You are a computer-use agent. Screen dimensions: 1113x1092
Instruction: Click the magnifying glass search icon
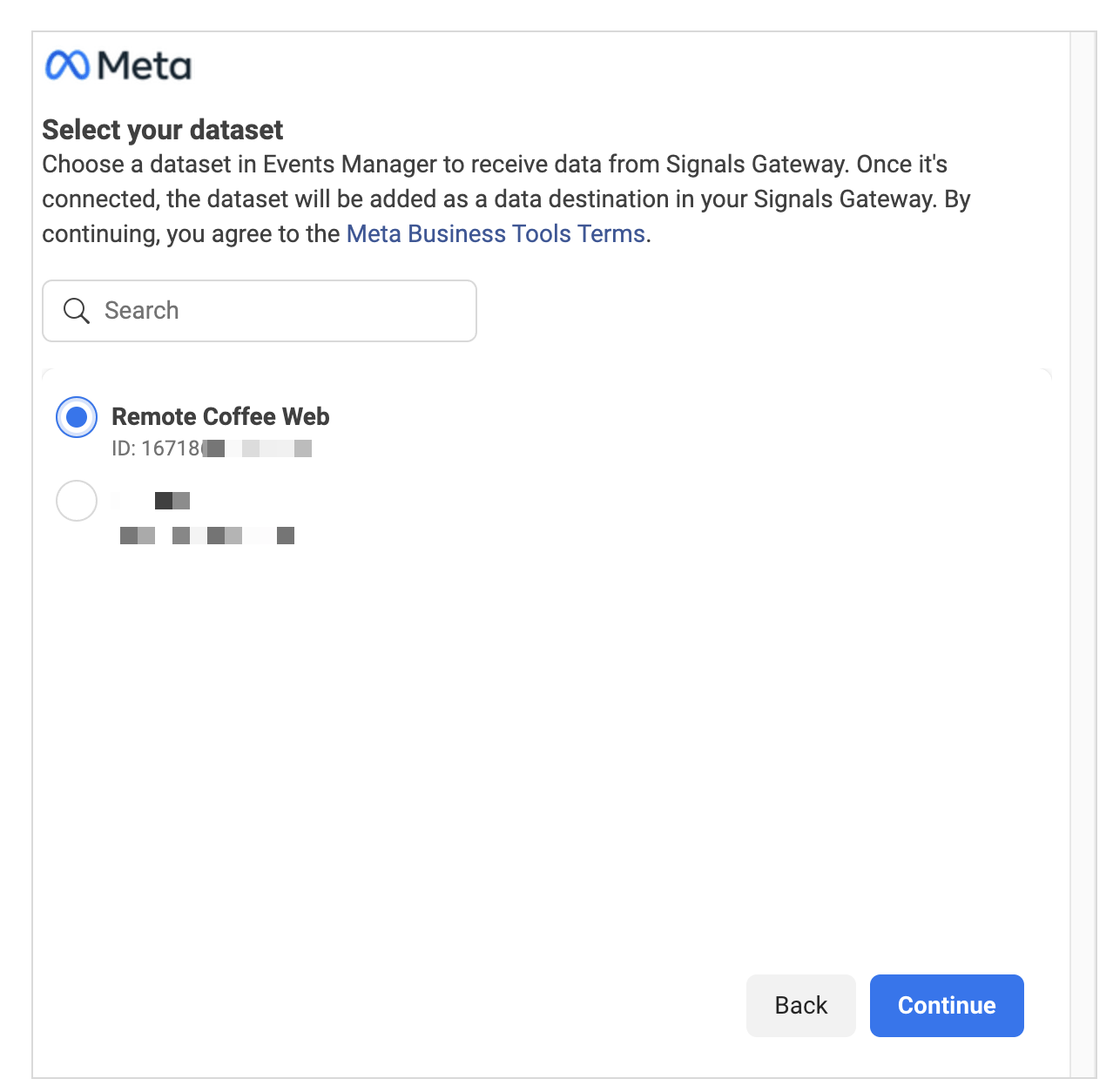click(77, 311)
